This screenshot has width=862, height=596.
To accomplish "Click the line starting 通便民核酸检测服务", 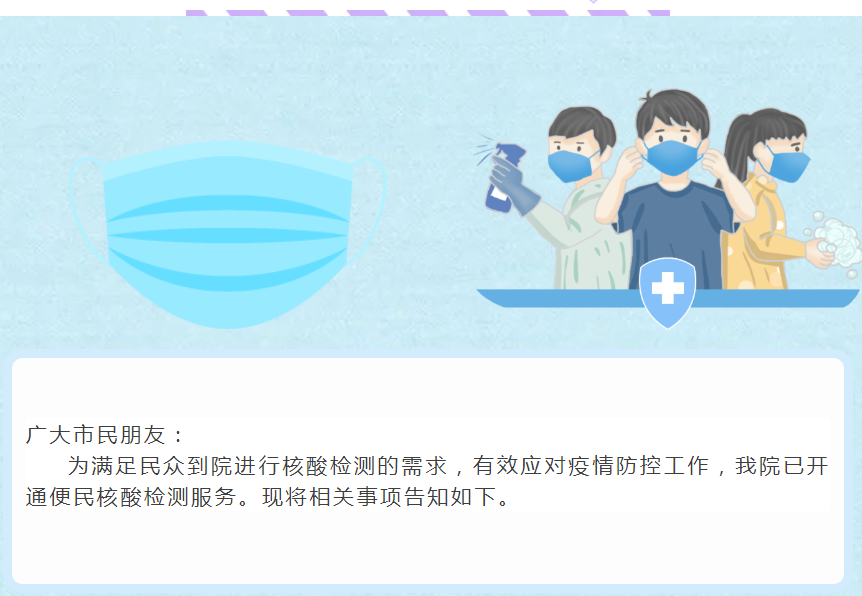I will (268, 497).
